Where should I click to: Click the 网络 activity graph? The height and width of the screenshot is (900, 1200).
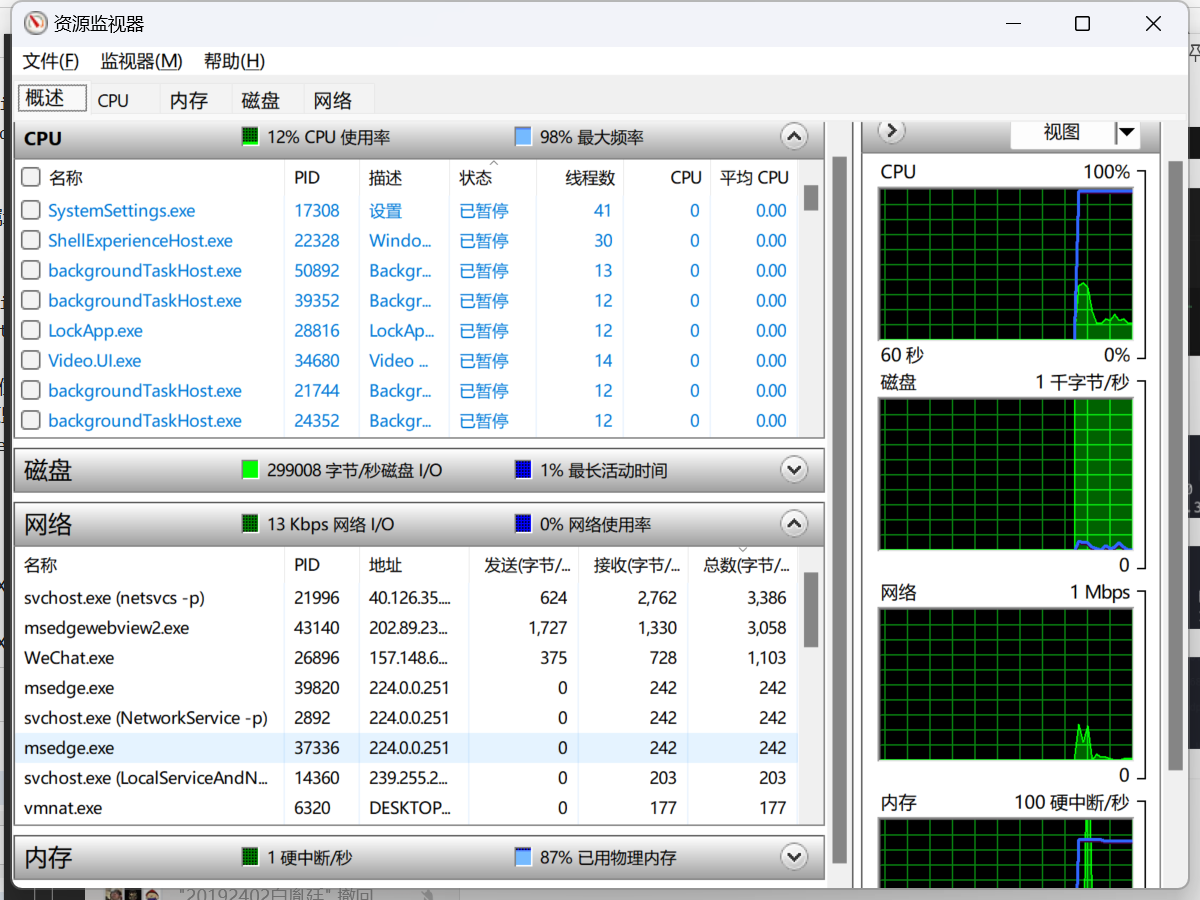pyautogui.click(x=1005, y=685)
